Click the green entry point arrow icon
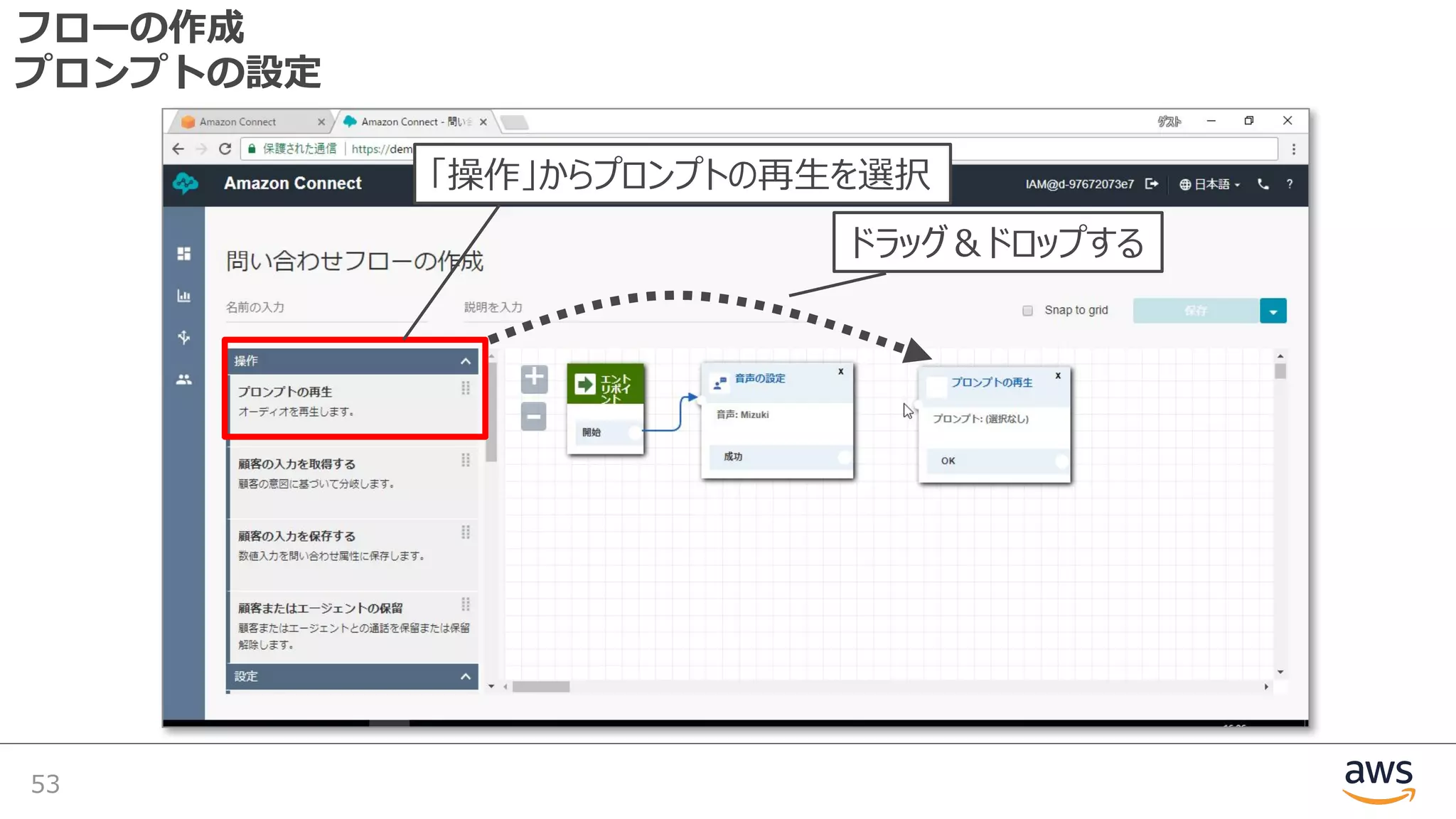Viewport: 1456px width, 819px height. tap(585, 385)
